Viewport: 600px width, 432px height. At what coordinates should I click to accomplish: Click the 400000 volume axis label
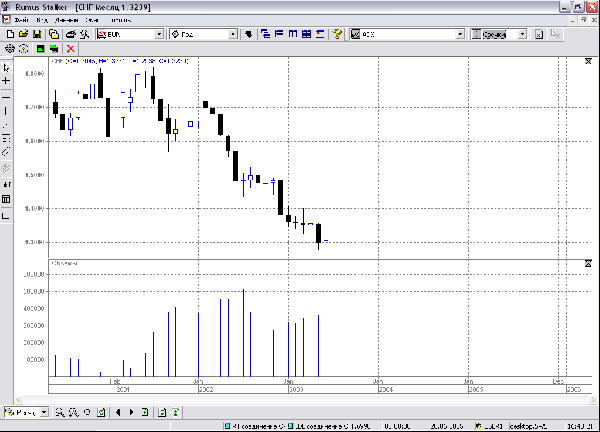(34, 308)
